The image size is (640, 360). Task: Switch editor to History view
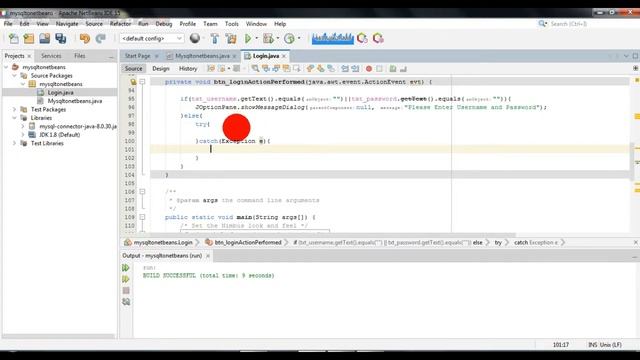pyautogui.click(x=188, y=69)
